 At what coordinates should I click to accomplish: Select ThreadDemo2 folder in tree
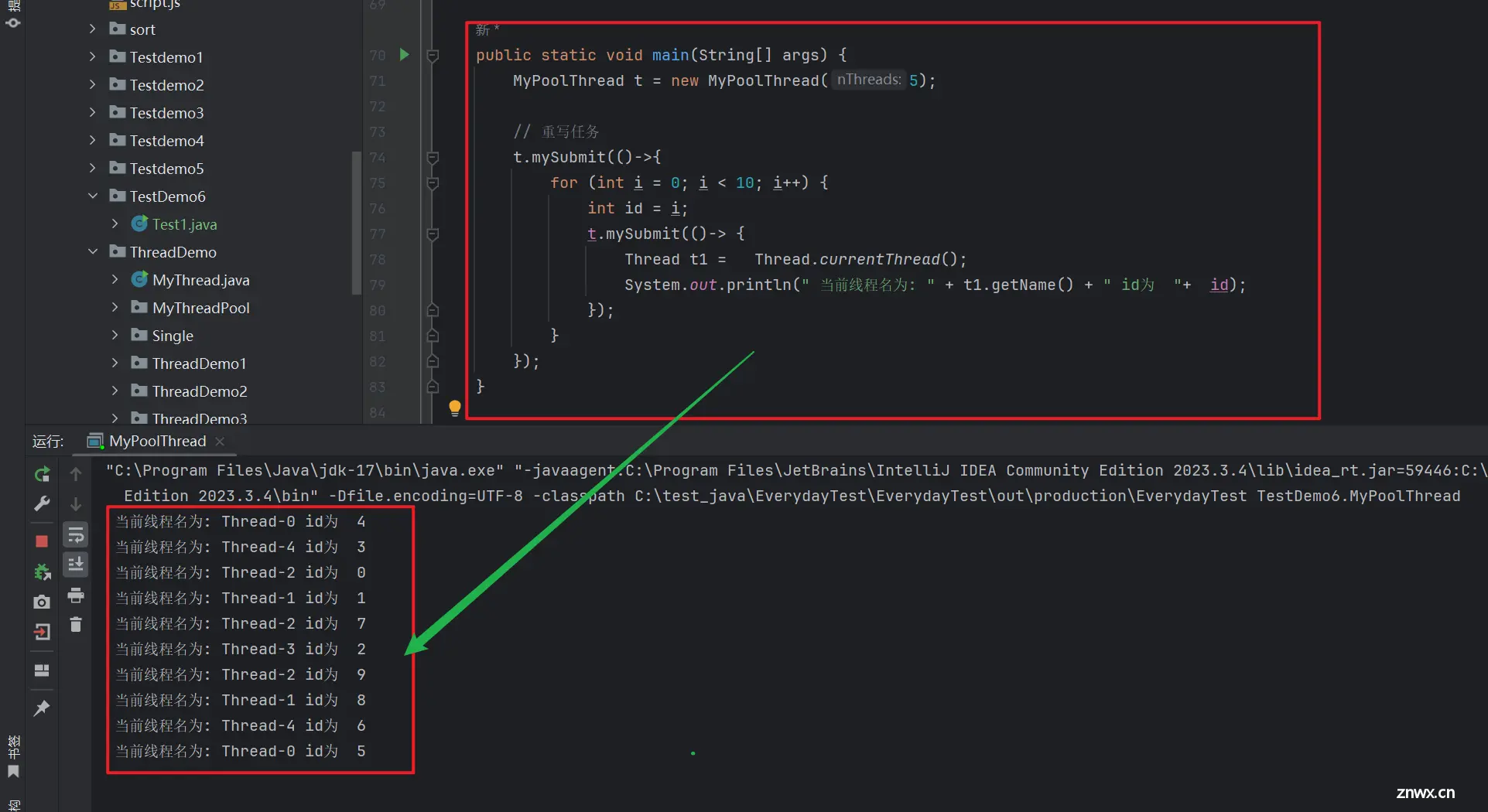point(200,391)
